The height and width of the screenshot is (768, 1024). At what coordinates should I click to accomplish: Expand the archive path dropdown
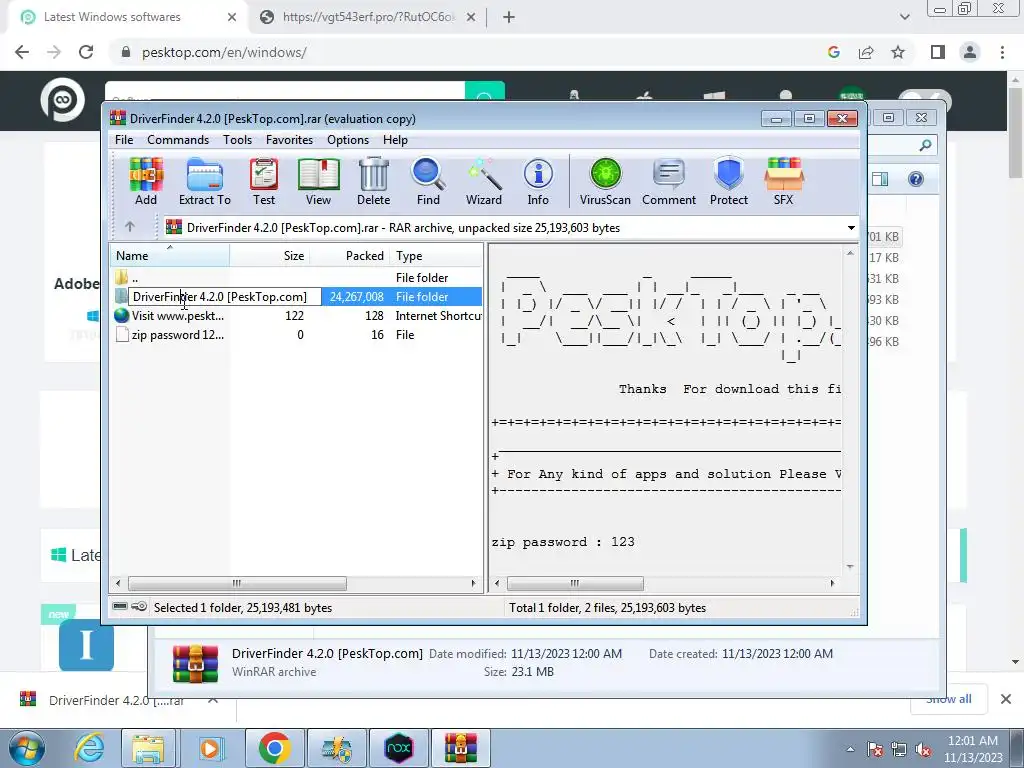point(851,227)
